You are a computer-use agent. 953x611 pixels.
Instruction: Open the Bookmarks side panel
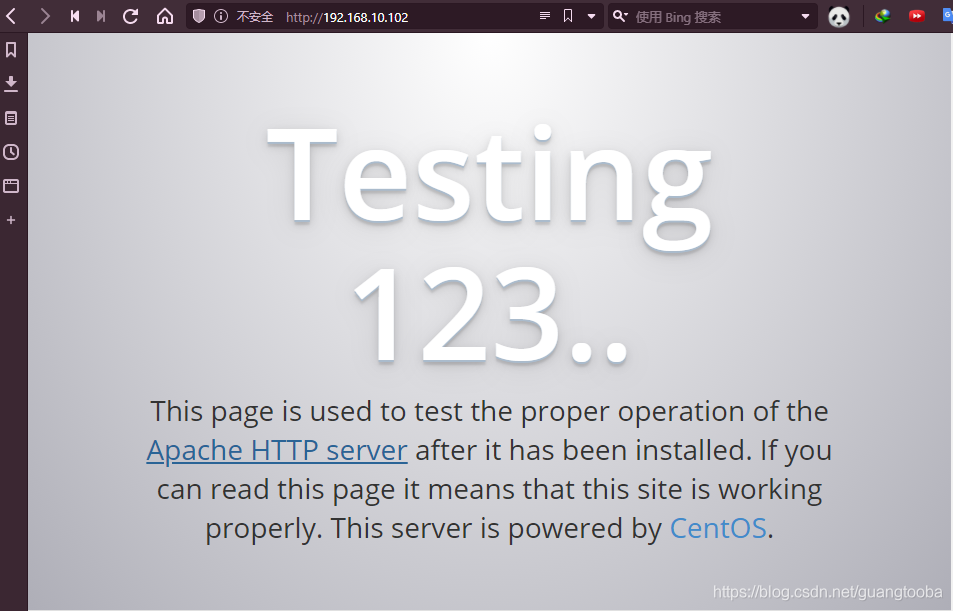(11, 50)
